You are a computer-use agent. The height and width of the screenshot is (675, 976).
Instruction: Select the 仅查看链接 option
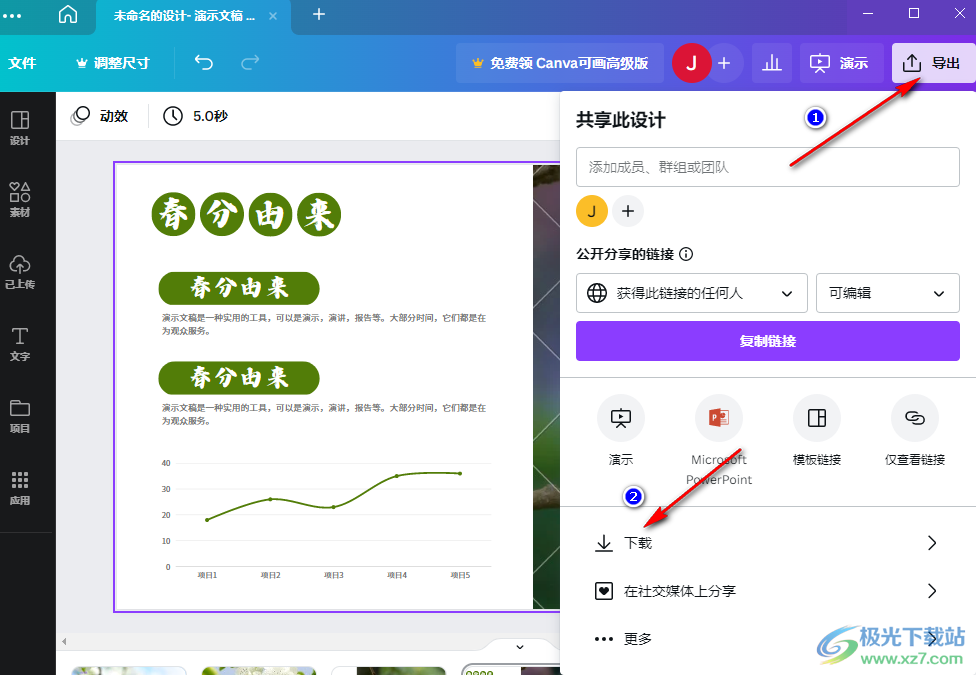914,418
